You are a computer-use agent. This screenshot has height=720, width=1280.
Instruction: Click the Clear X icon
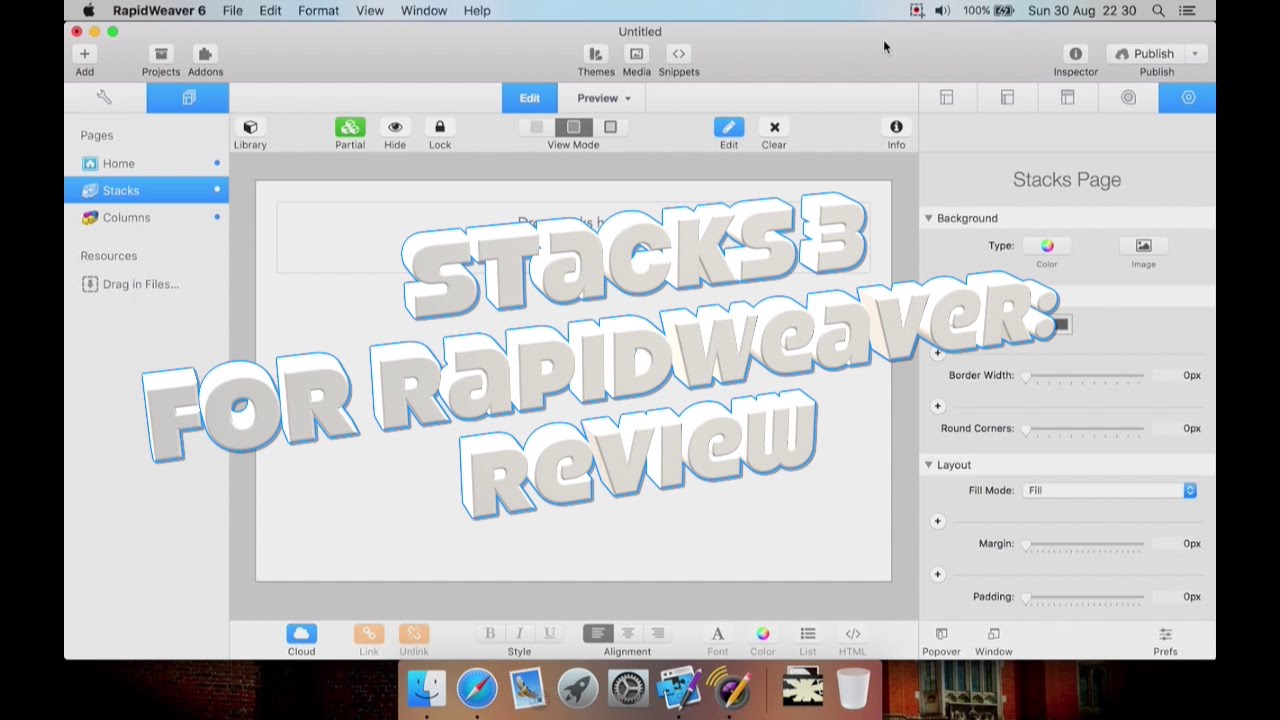(774, 127)
